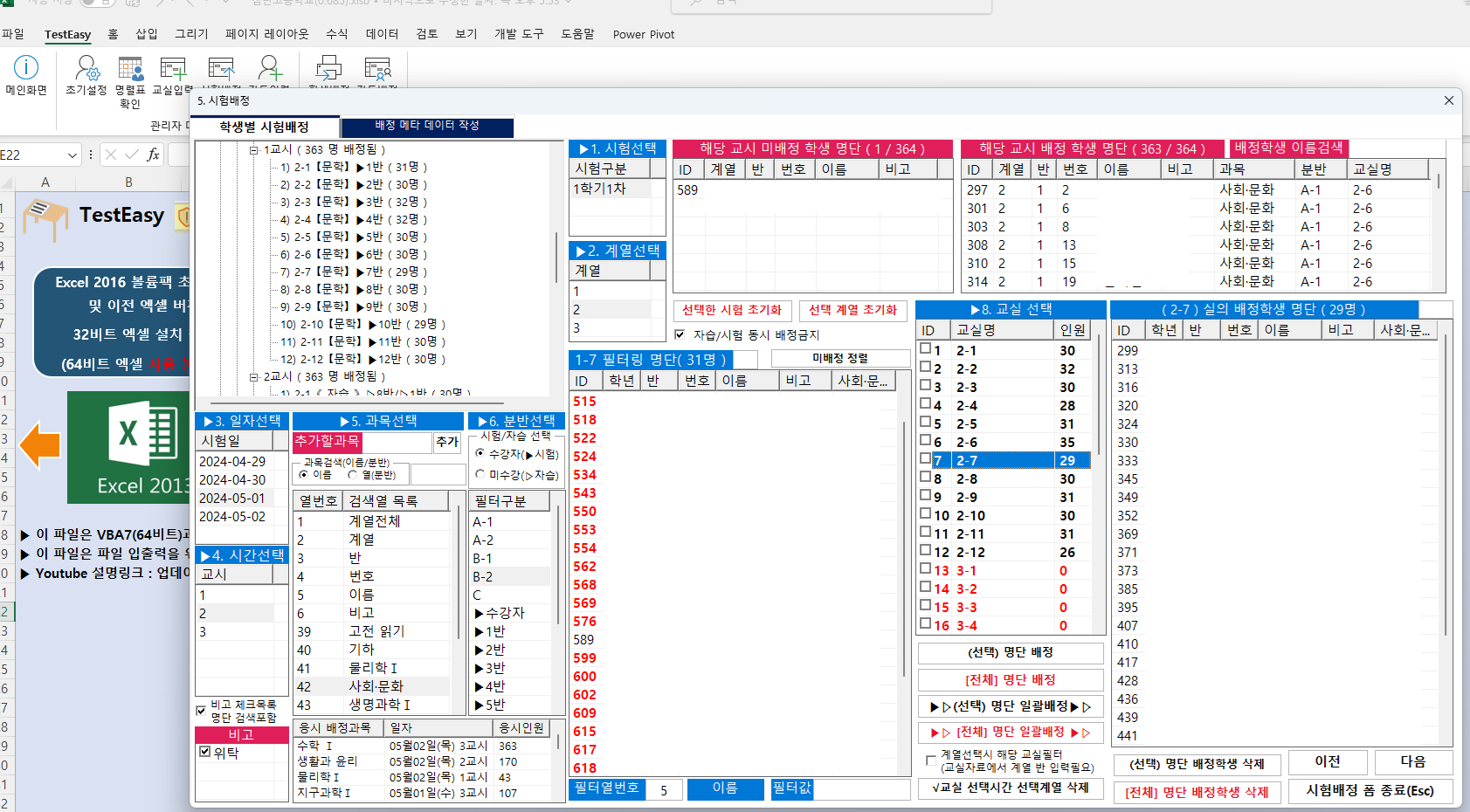Click the 필터값 input field
Screen dimensions: 1470x812
861,789
